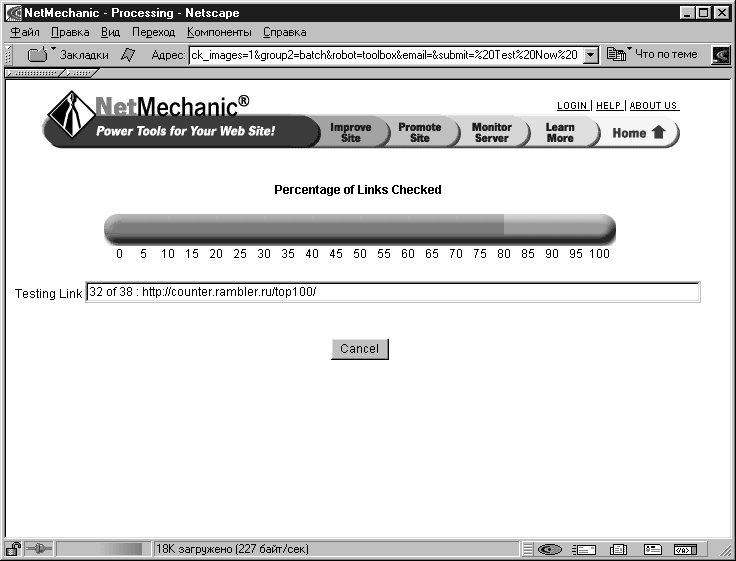Open the Вид menu
736x561 pixels.
110,32
